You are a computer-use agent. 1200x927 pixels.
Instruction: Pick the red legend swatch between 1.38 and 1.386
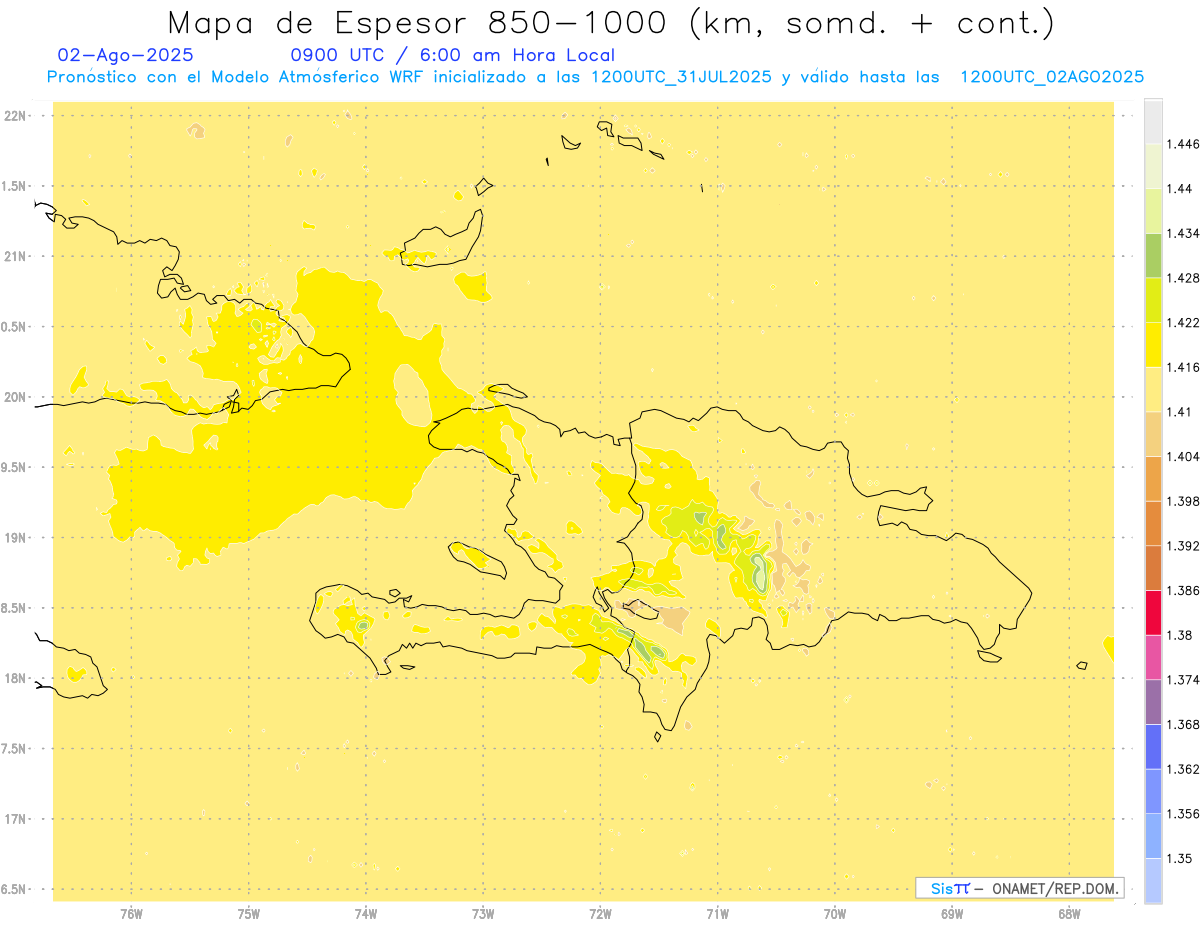tap(1153, 612)
